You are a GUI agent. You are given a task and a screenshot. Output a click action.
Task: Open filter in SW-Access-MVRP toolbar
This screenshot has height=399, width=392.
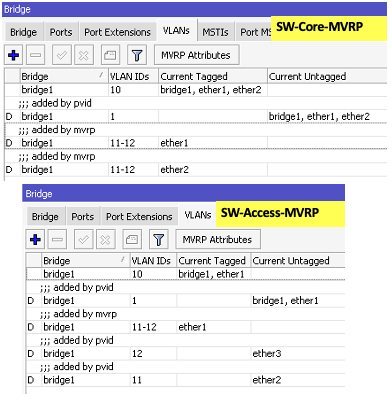pos(158,239)
